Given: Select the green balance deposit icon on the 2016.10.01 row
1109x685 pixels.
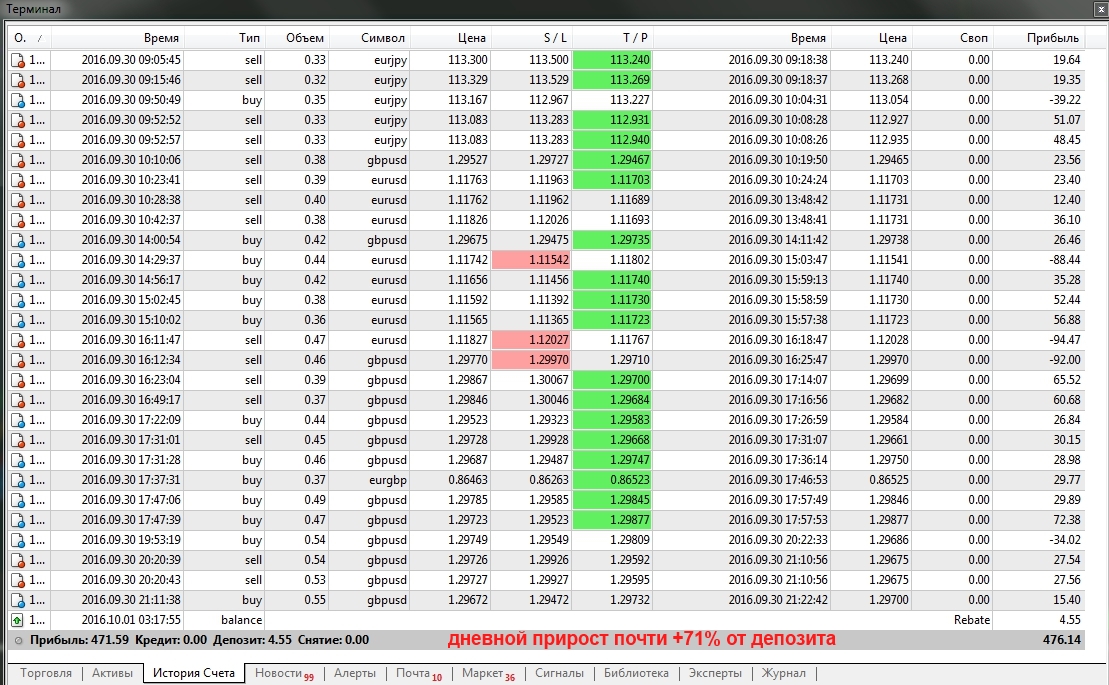Looking at the screenshot, I should (18, 620).
